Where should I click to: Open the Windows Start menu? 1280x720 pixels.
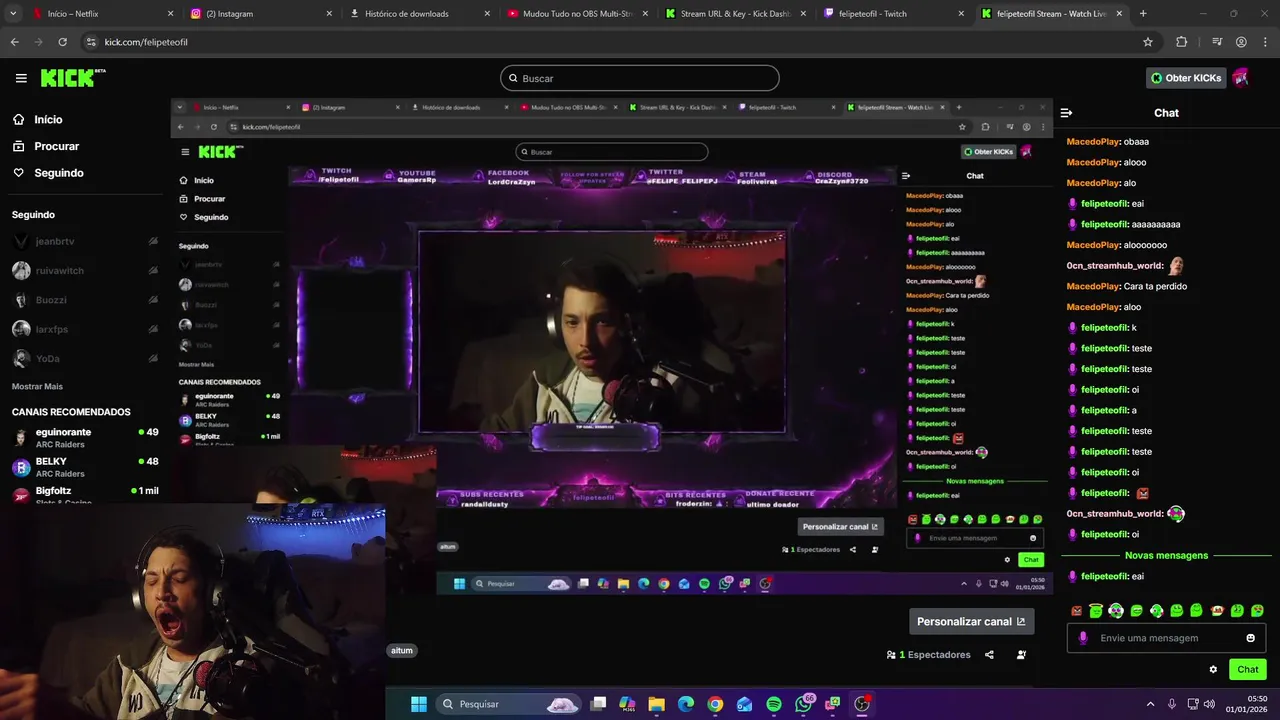click(419, 704)
